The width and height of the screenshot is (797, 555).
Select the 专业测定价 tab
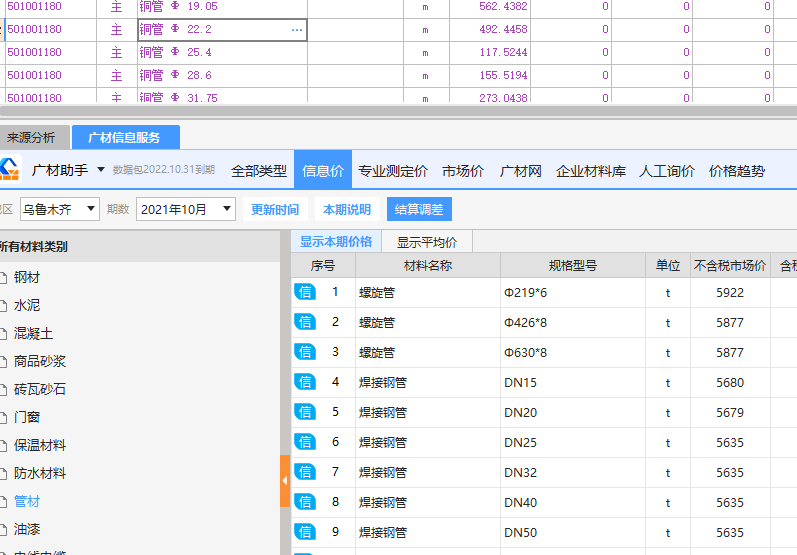(x=392, y=171)
